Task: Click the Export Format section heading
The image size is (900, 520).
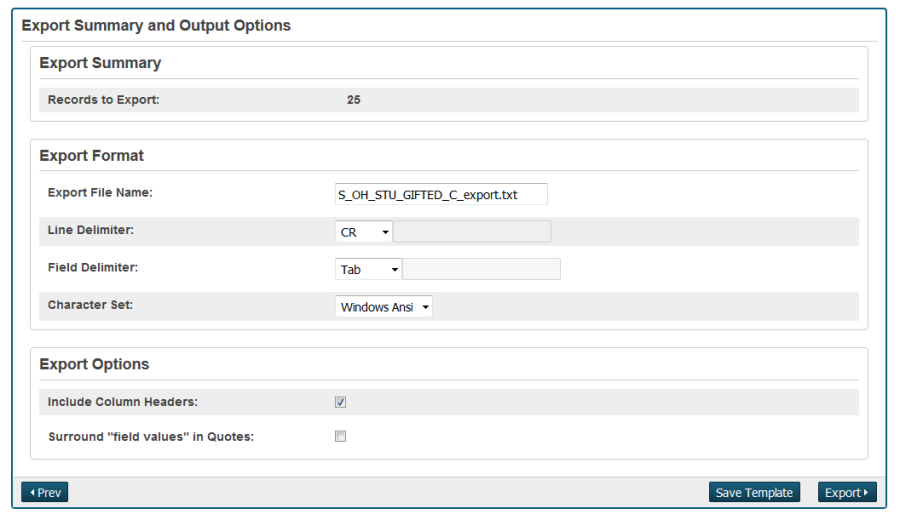Action: click(91, 156)
